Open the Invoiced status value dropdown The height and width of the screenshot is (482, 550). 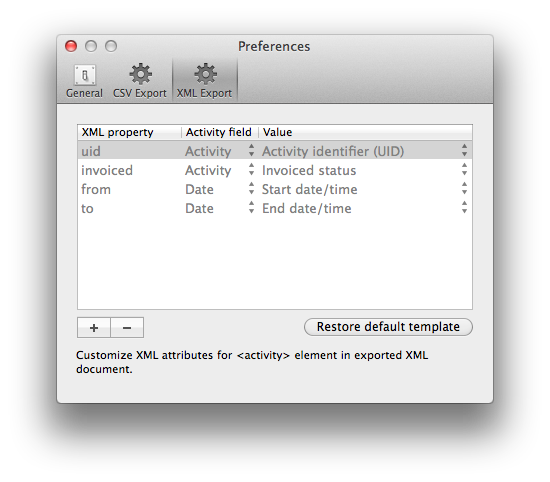click(365, 170)
